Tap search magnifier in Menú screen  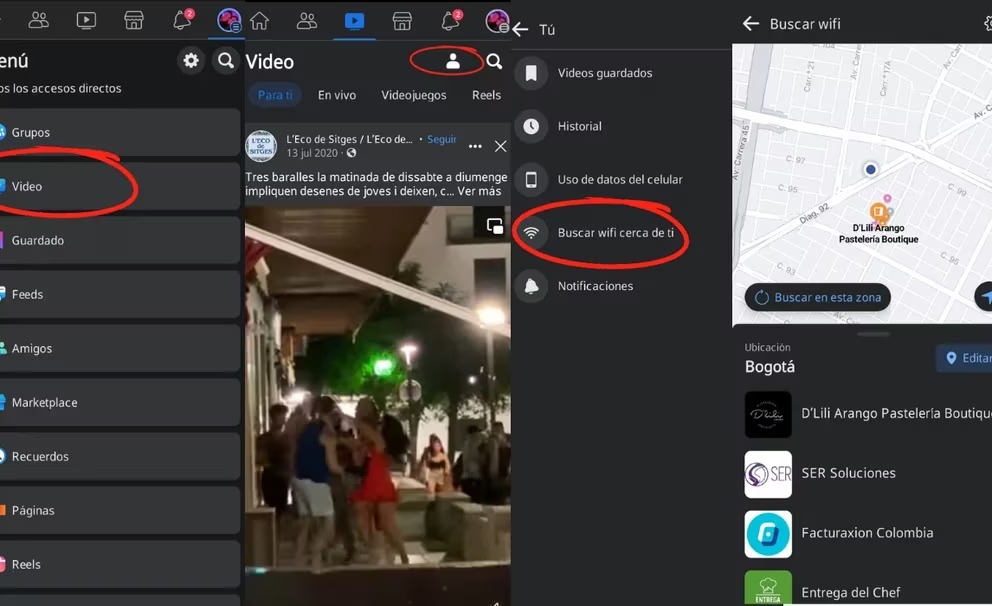click(x=225, y=61)
